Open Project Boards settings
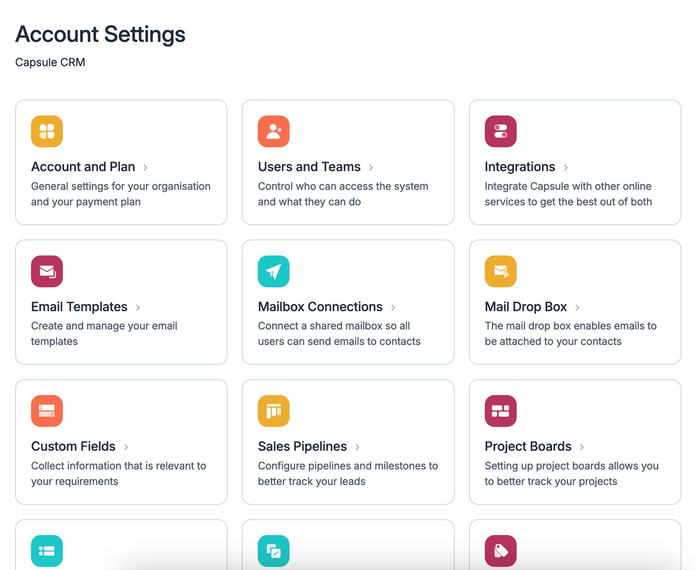 (x=528, y=446)
